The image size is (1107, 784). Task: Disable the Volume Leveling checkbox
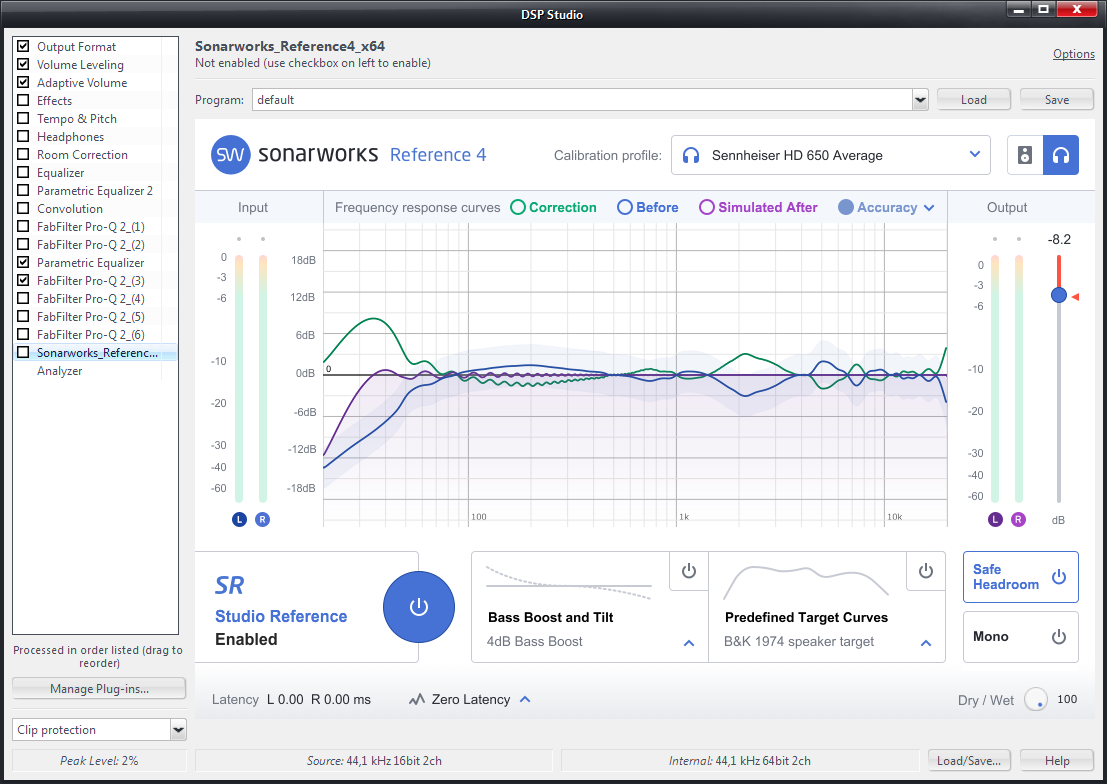(x=23, y=64)
